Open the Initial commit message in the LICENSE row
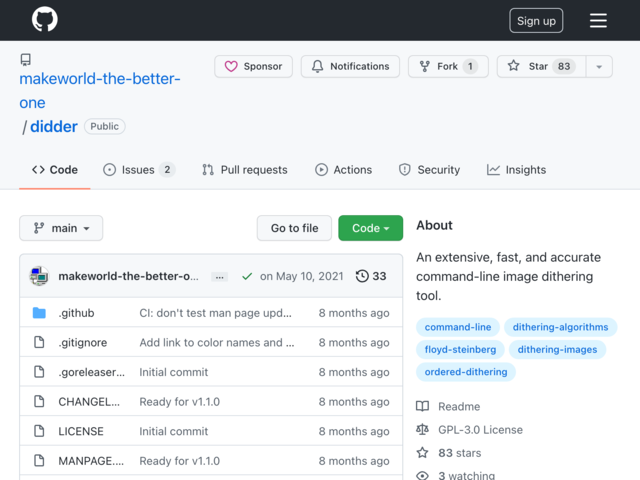Viewport: 640px width, 480px height. (173, 431)
